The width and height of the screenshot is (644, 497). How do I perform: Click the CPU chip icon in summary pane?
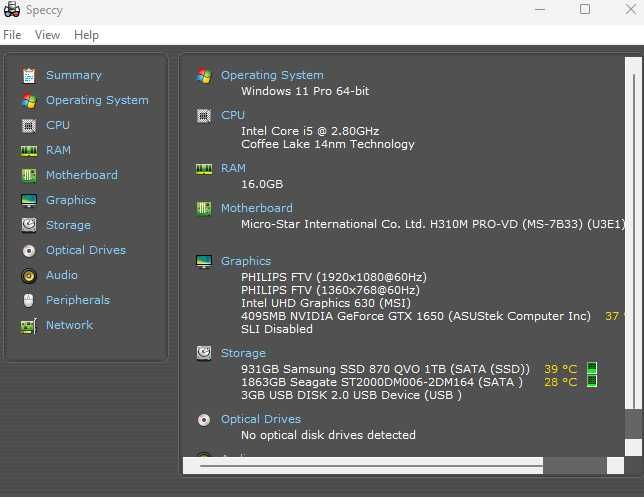click(204, 116)
